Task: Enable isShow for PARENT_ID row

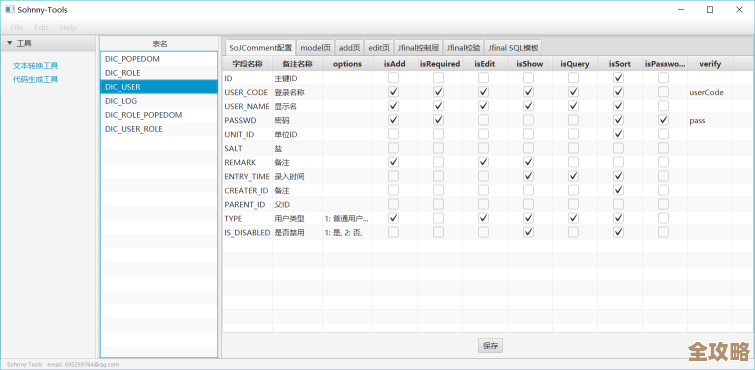Action: (x=529, y=204)
